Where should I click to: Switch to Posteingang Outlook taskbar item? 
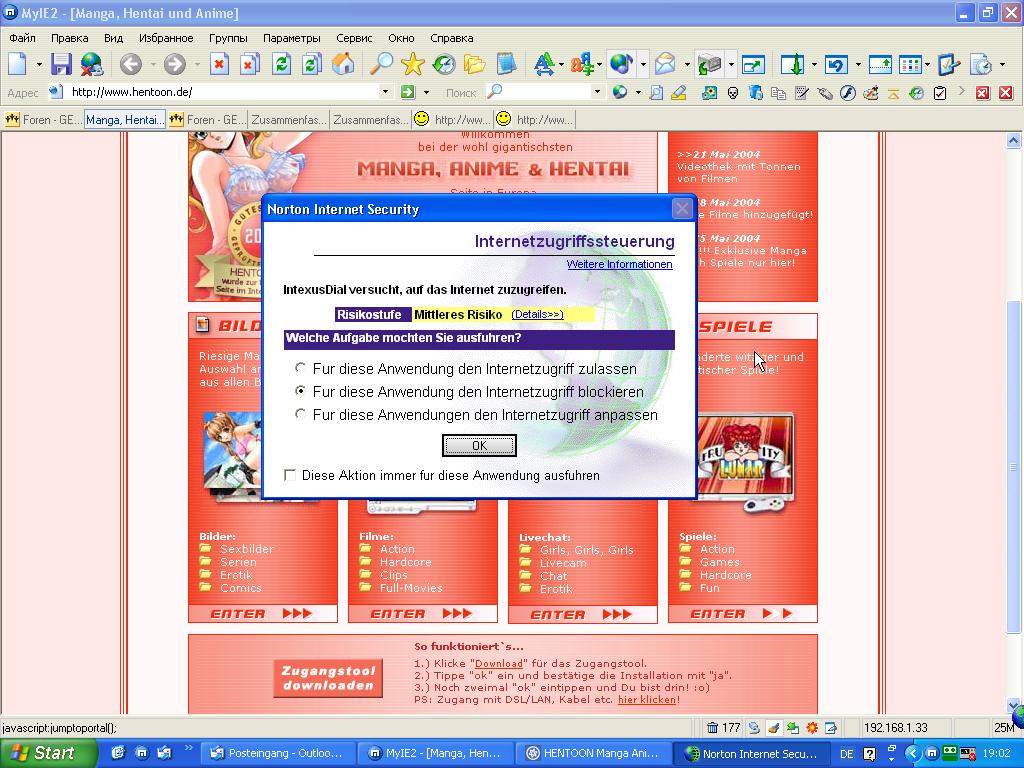pos(277,753)
